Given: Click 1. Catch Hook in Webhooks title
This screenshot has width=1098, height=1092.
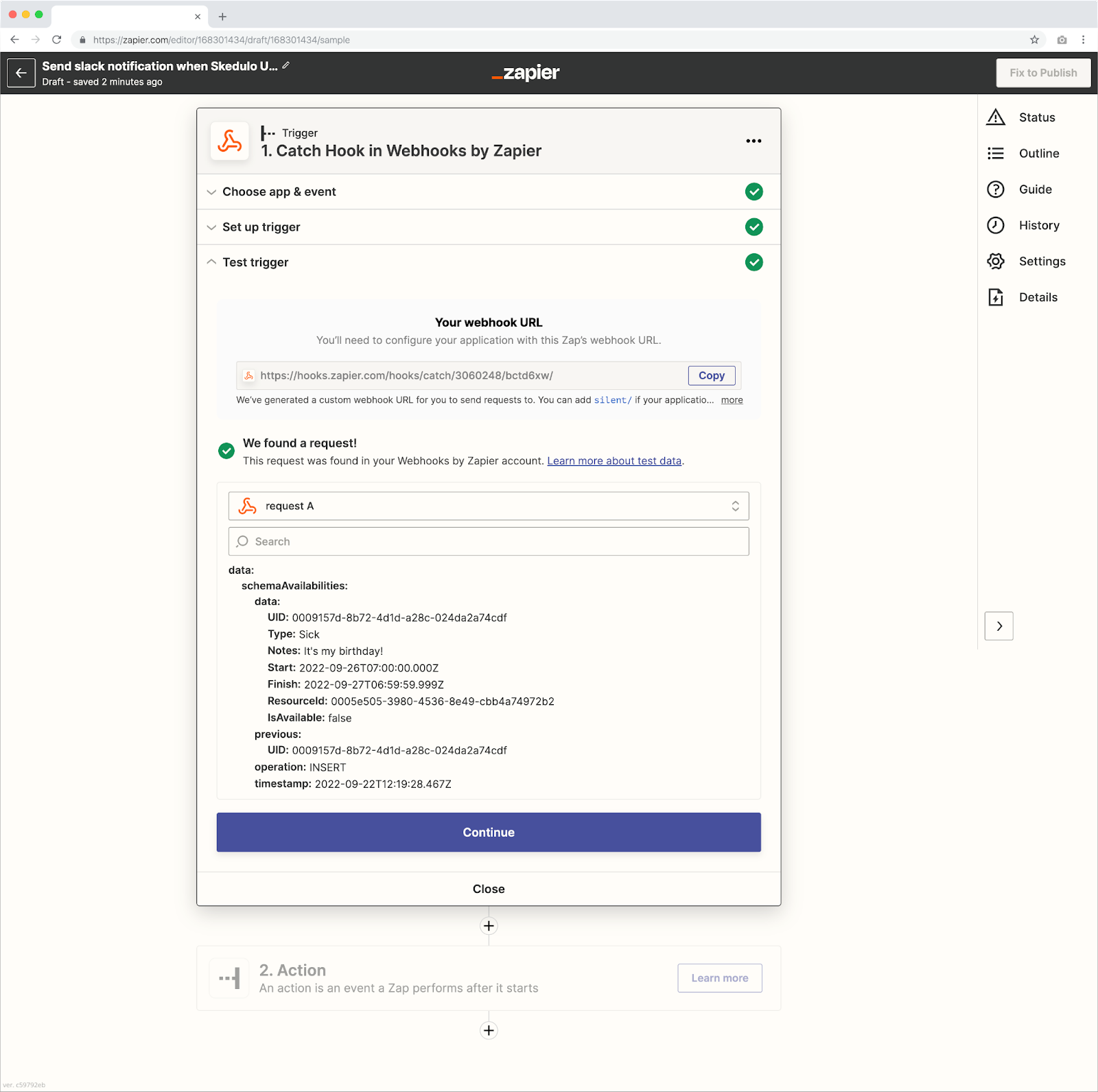Looking at the screenshot, I should pyautogui.click(x=401, y=151).
